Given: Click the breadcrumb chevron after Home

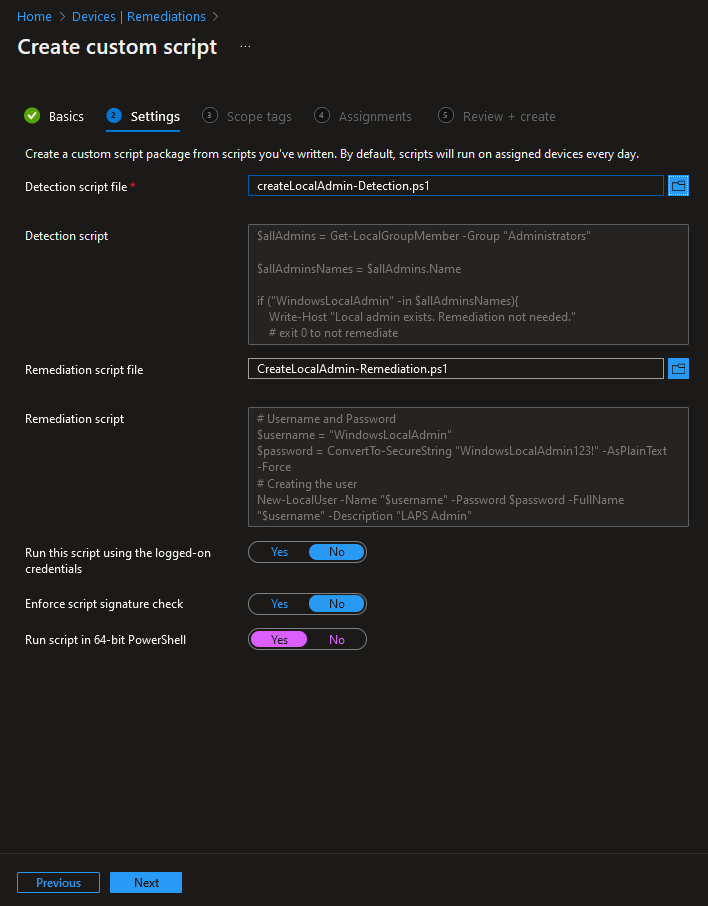Looking at the screenshot, I should pos(62,17).
